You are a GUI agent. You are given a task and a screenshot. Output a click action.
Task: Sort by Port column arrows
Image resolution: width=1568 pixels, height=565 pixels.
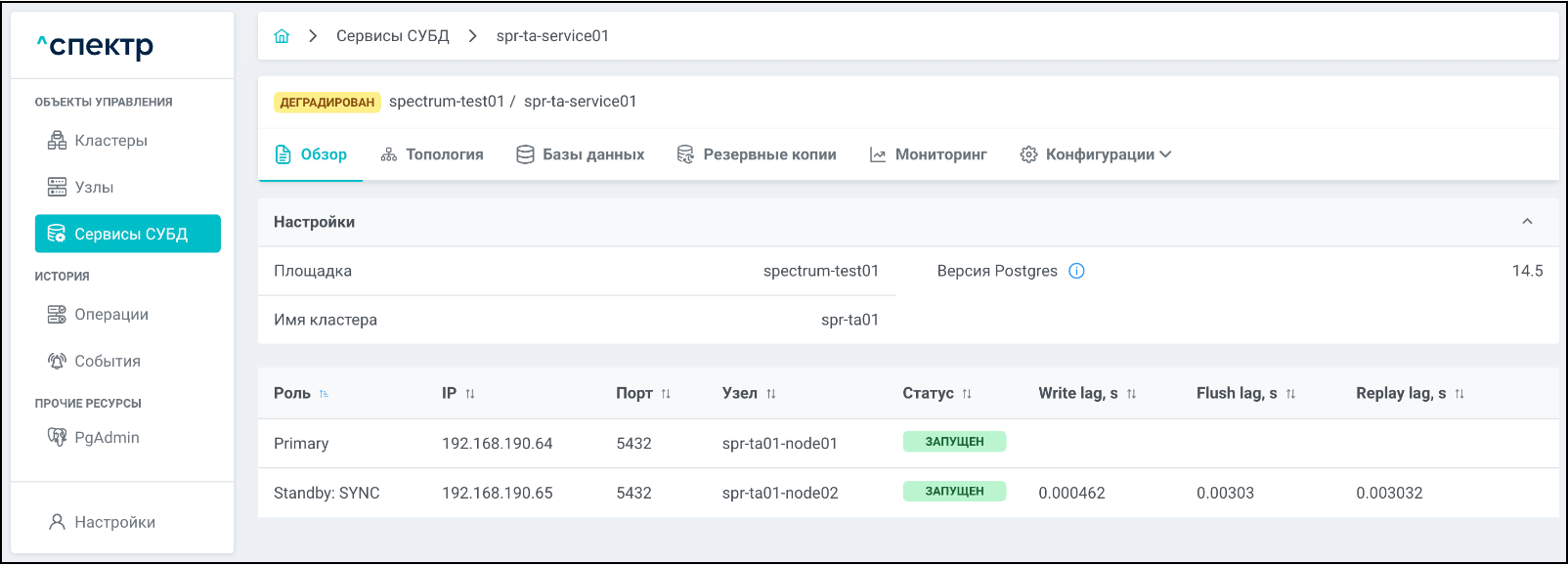click(x=666, y=394)
